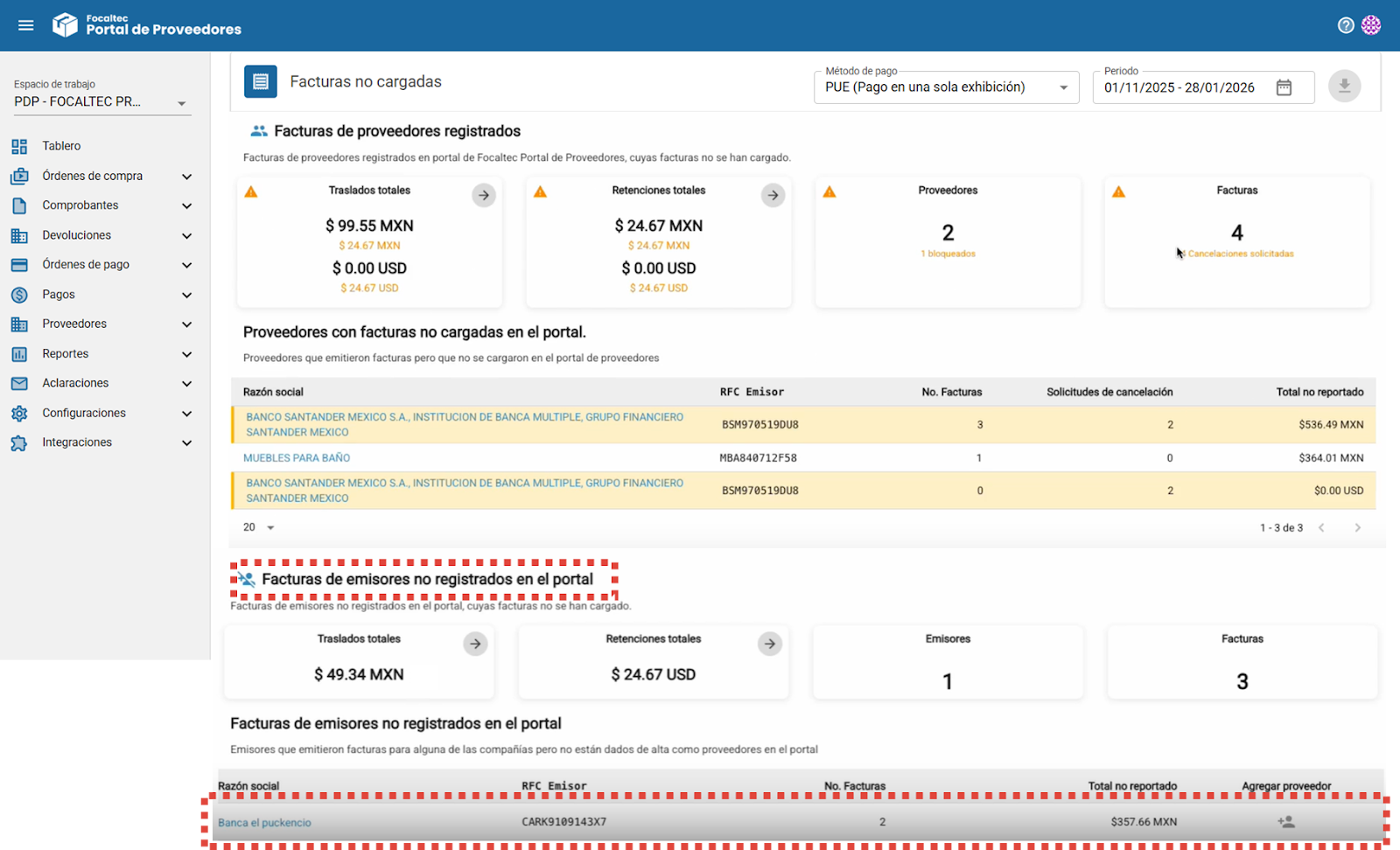Click 1 bloqueados link under Proveedores

tap(948, 254)
